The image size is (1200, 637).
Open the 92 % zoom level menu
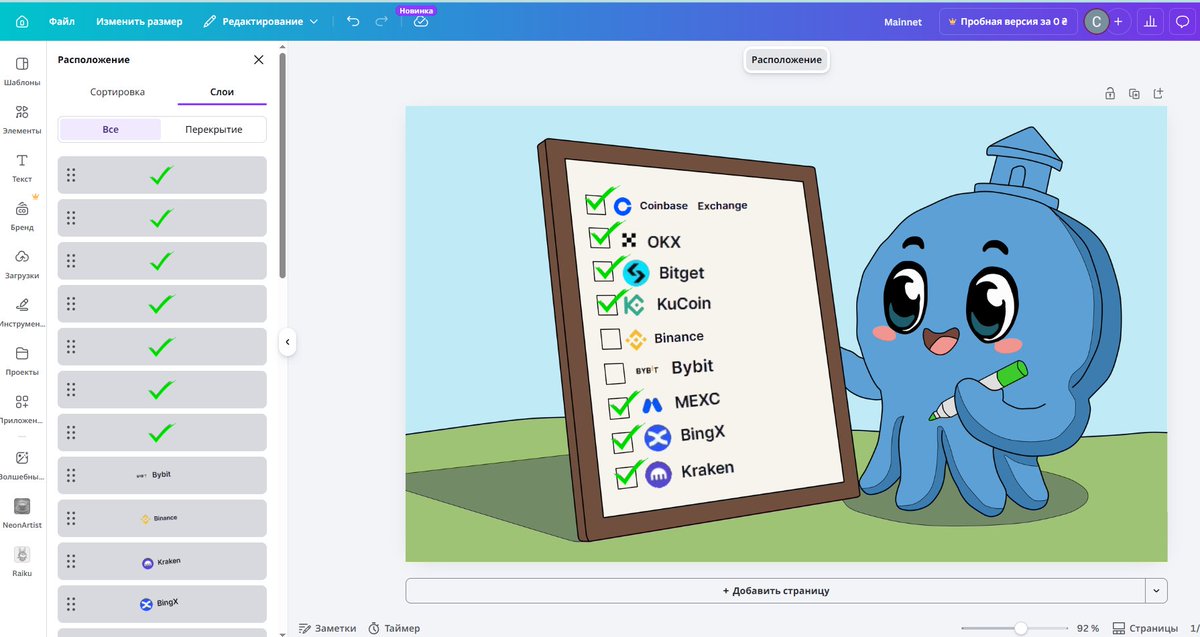coord(1087,628)
